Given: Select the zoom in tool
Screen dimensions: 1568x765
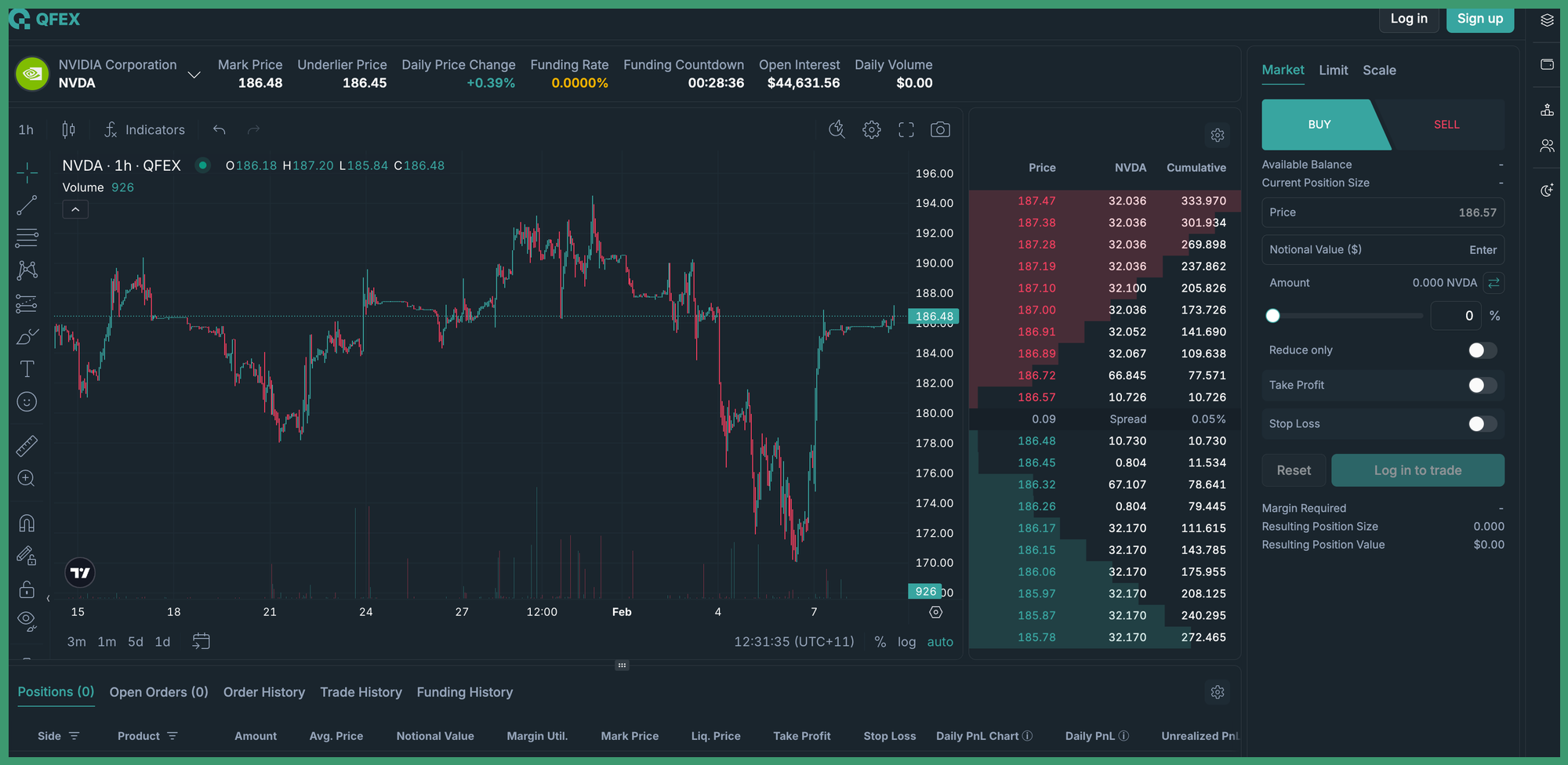Looking at the screenshot, I should click(x=27, y=479).
